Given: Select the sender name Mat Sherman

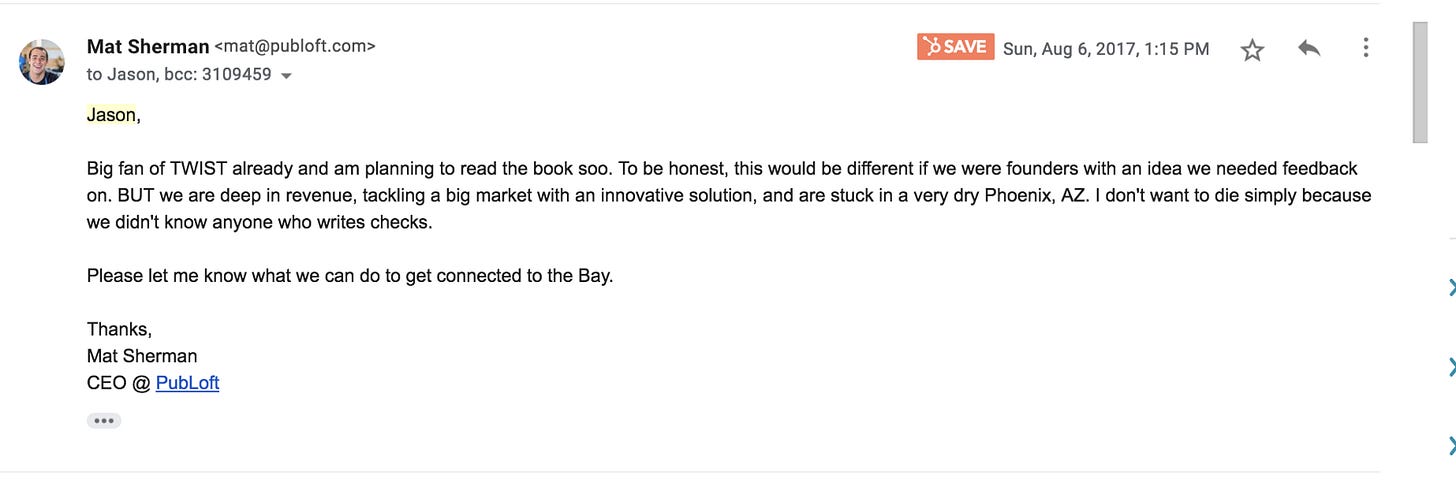Looking at the screenshot, I should pyautogui.click(x=148, y=46).
